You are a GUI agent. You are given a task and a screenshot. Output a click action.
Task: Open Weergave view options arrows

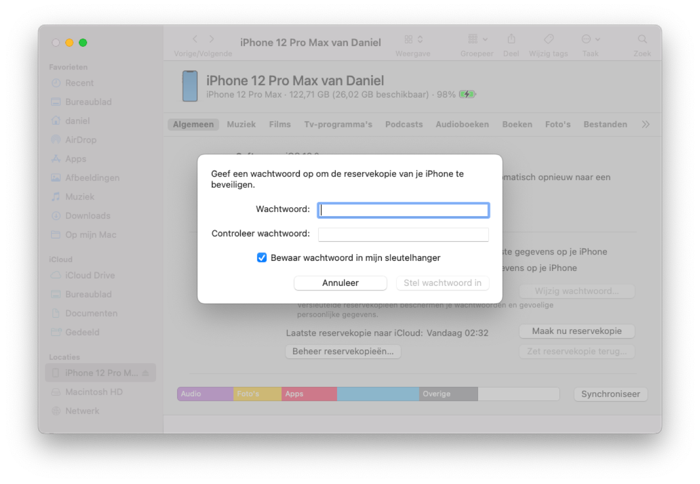pyautogui.click(x=420, y=39)
